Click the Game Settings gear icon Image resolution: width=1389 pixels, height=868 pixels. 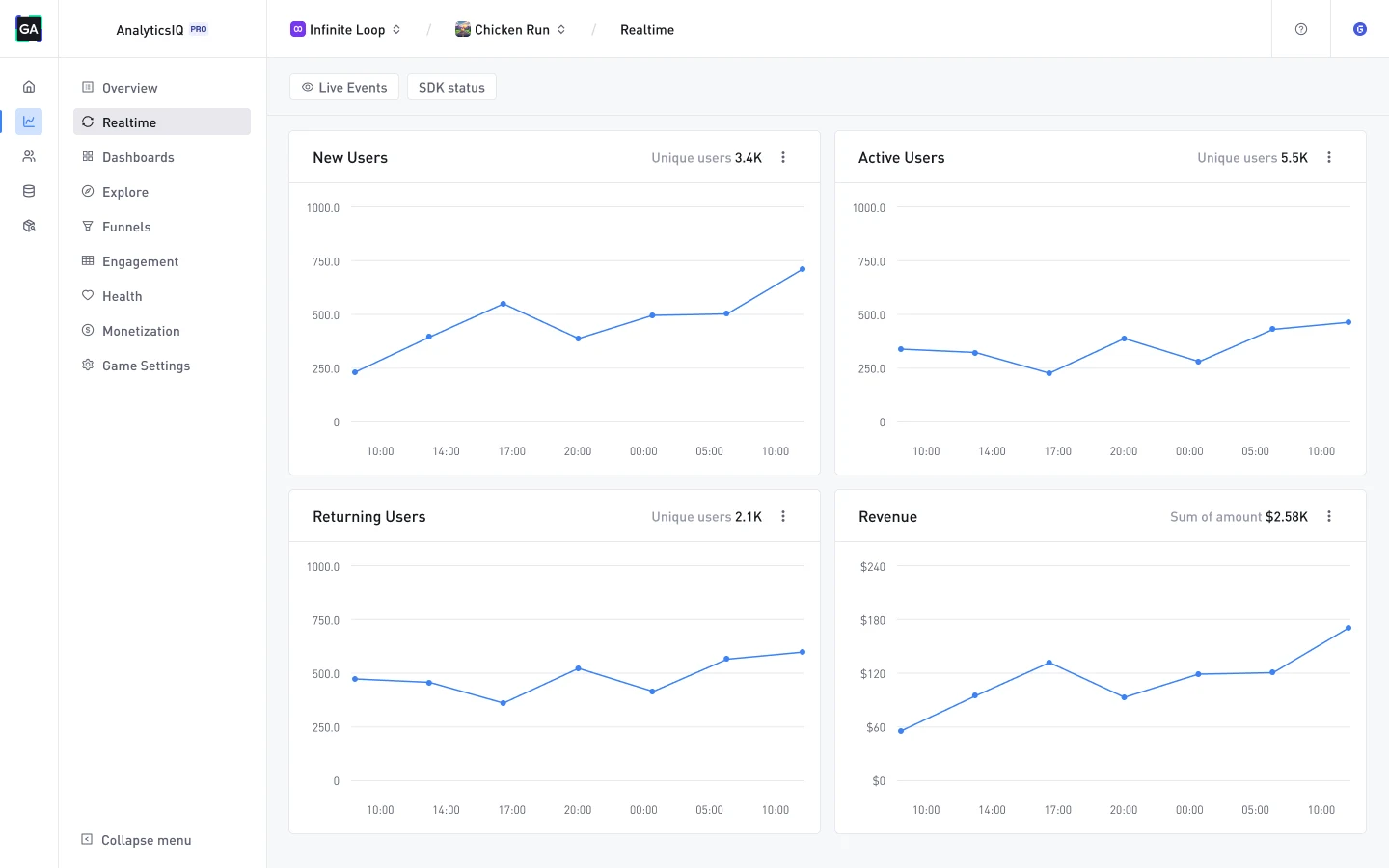(x=88, y=365)
